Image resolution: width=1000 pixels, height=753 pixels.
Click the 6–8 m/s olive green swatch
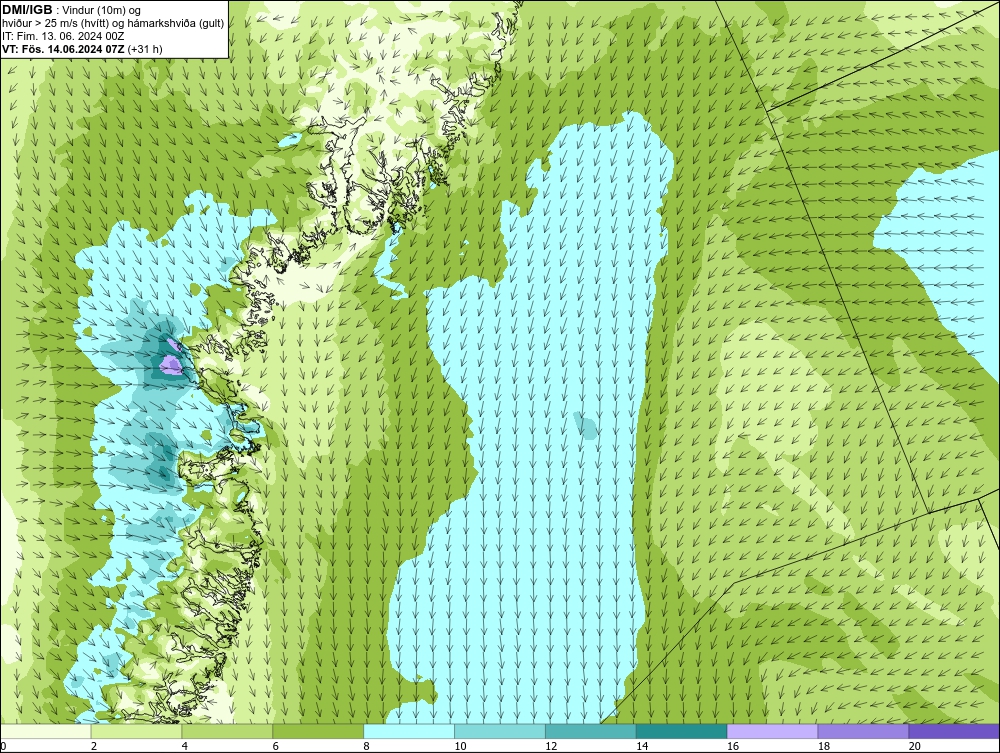pyautogui.click(x=318, y=731)
